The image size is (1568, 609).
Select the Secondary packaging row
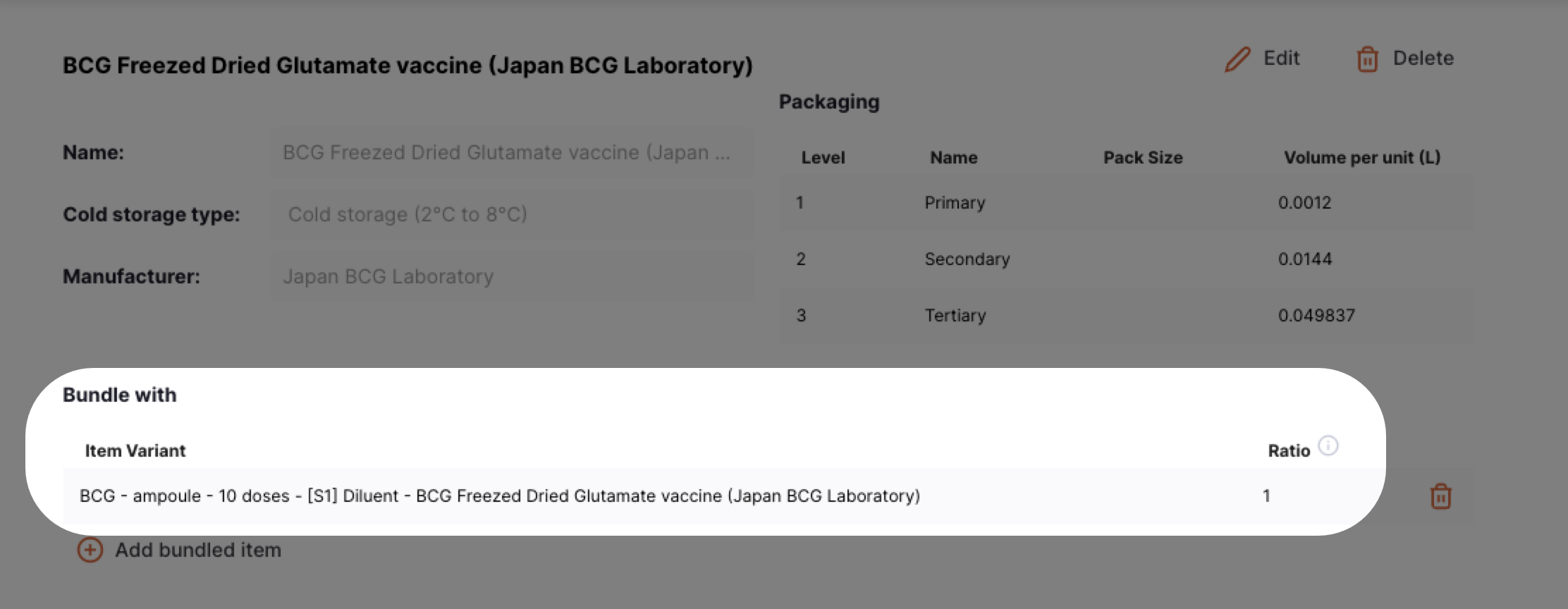coord(1126,259)
